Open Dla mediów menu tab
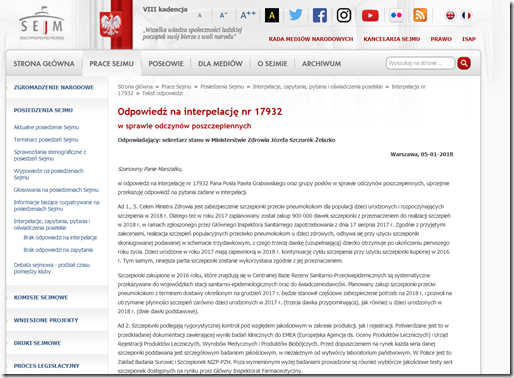This screenshot has height=378, width=514. (220, 64)
